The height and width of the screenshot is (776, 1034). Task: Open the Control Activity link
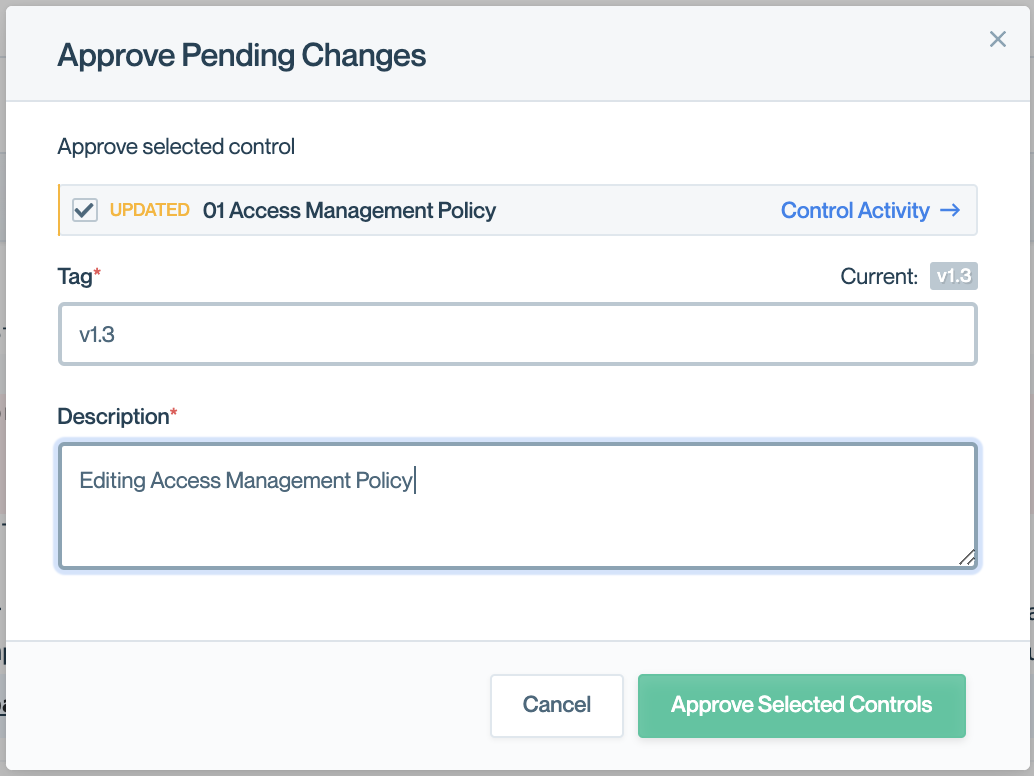855,210
